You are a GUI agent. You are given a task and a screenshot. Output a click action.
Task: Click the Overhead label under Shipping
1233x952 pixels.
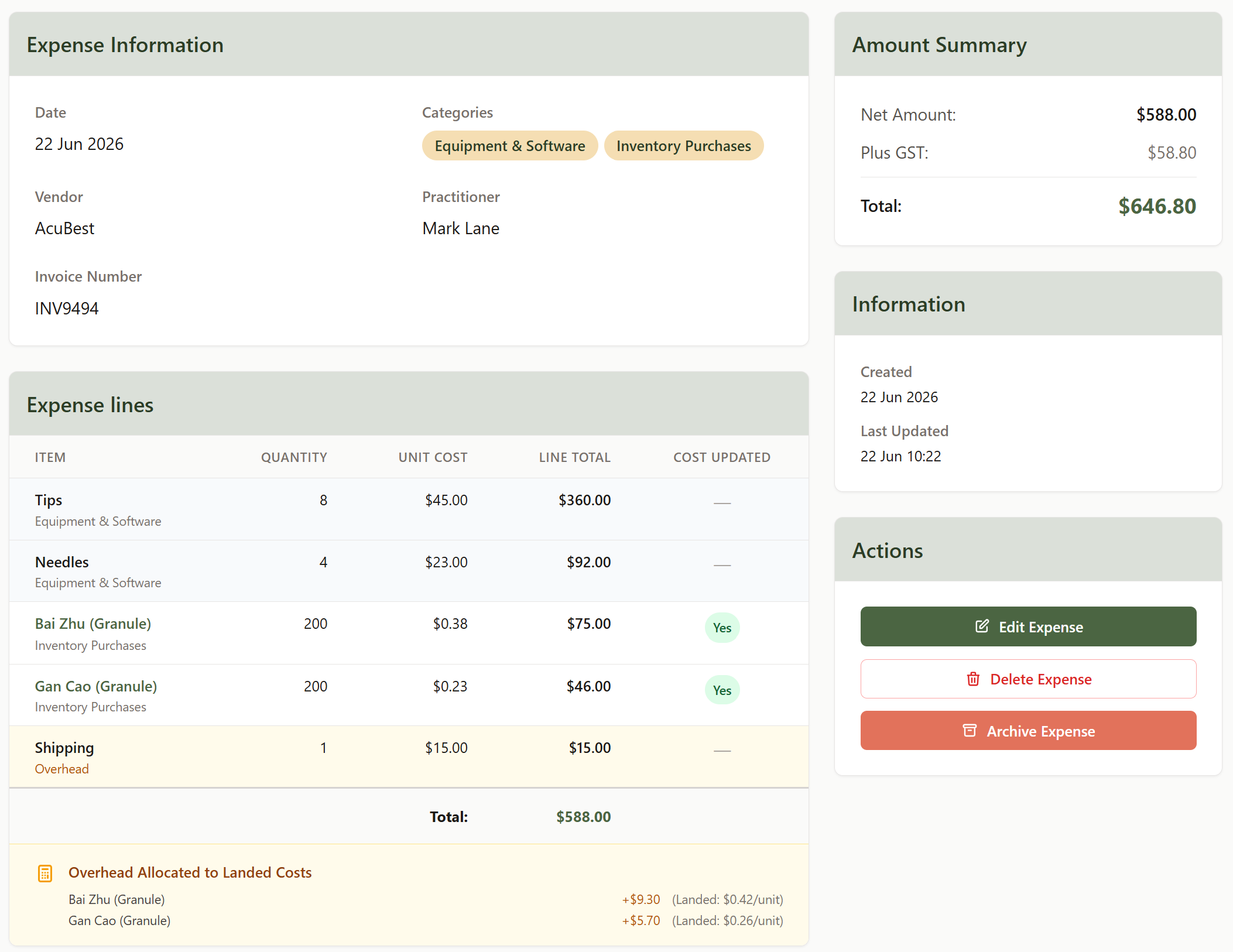[62, 769]
